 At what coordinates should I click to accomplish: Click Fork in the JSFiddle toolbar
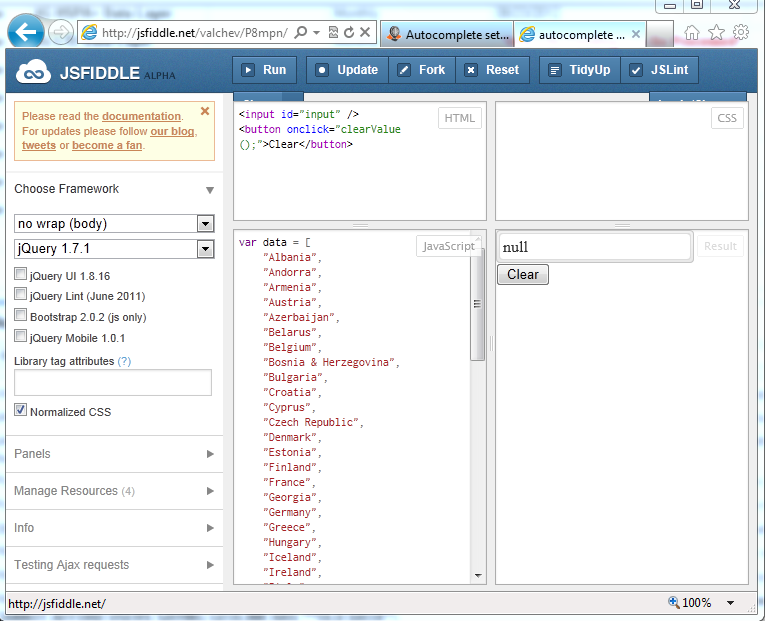[422, 70]
